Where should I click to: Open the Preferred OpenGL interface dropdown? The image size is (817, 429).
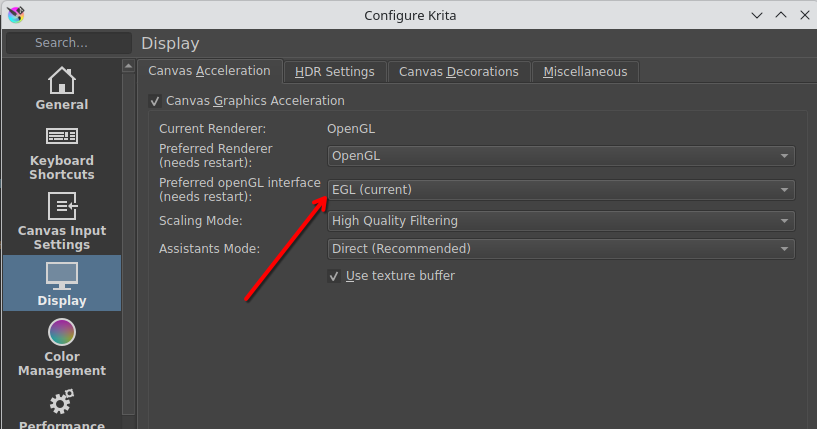pos(561,190)
